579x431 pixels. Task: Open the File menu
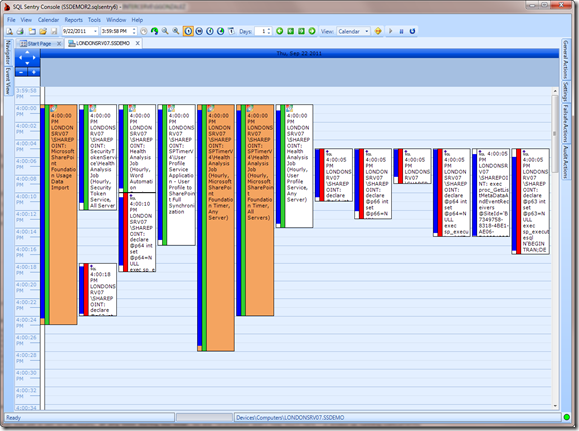click(11, 20)
